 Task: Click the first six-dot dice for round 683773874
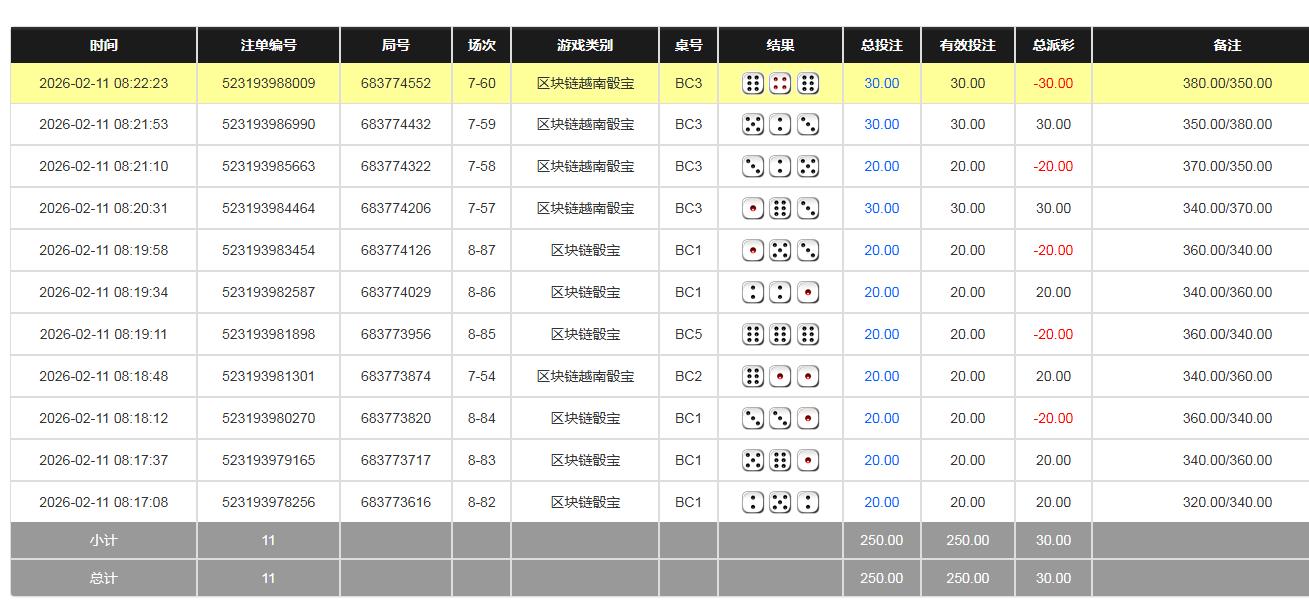(x=753, y=376)
